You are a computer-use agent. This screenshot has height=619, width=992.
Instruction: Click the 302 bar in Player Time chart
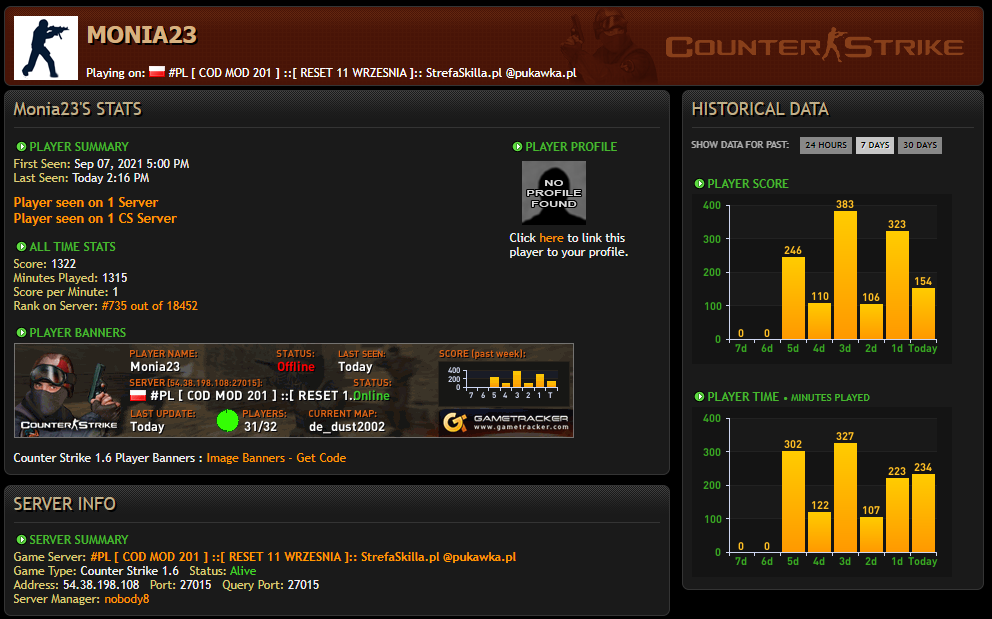[793, 502]
